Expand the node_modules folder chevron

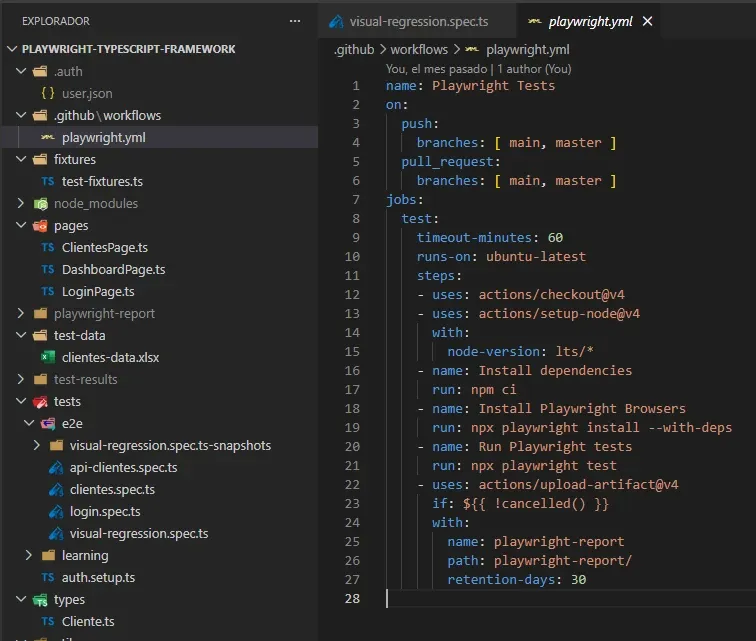(x=21, y=203)
